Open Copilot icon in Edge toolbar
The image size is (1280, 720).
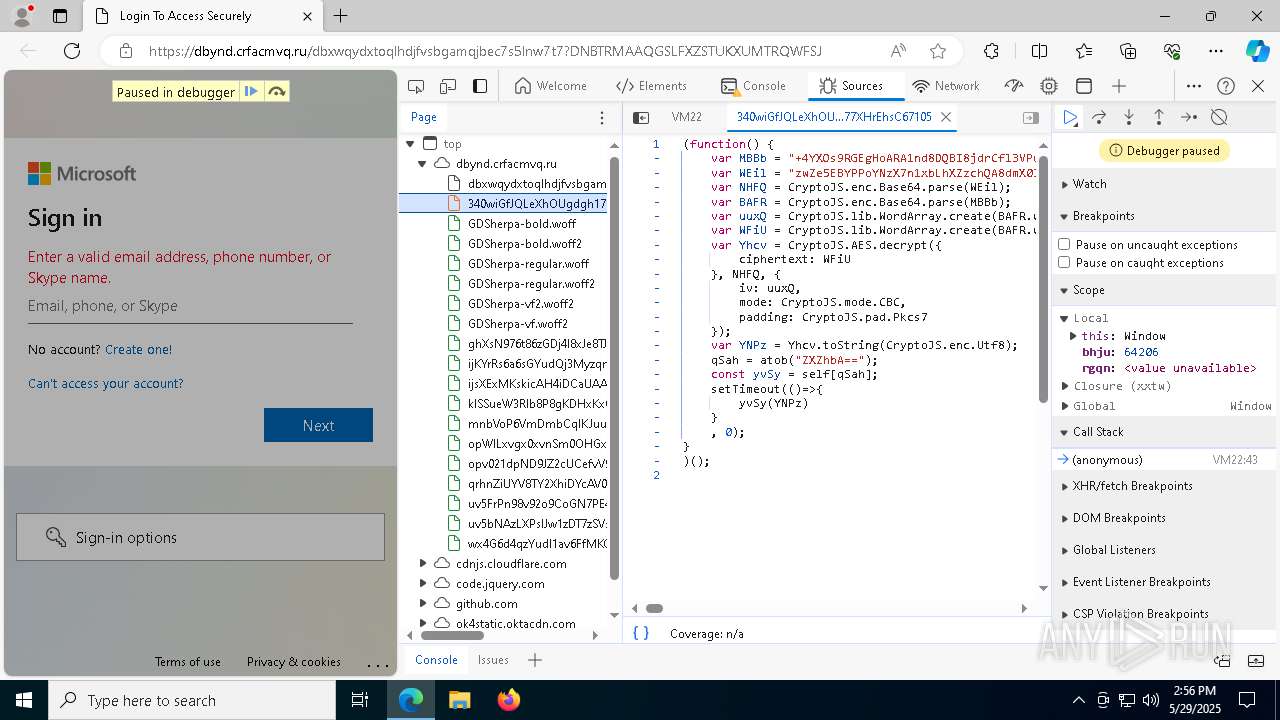(1257, 51)
